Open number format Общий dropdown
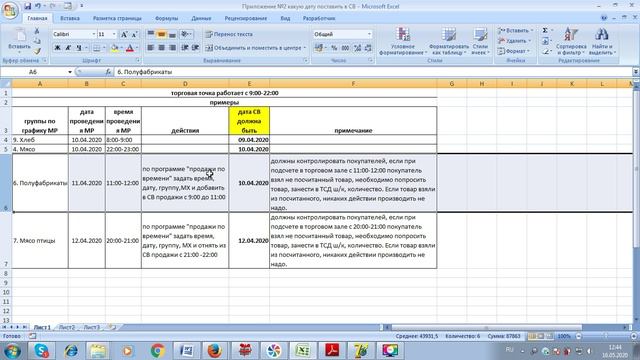640x360 pixels. 369,34
